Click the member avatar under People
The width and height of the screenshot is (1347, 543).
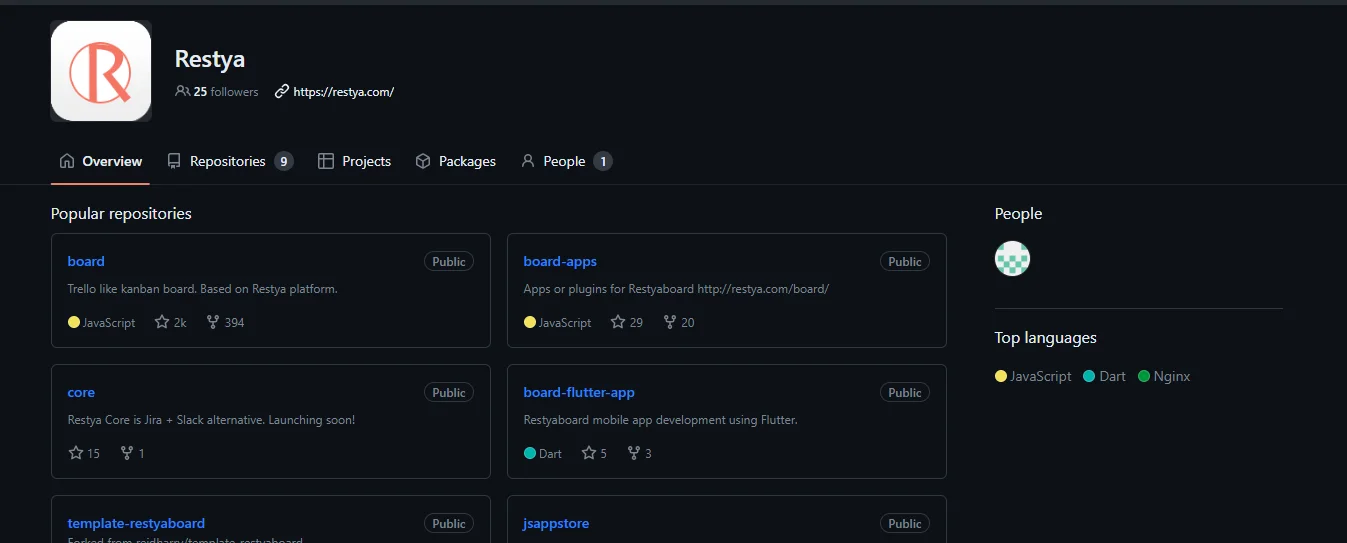point(1012,259)
